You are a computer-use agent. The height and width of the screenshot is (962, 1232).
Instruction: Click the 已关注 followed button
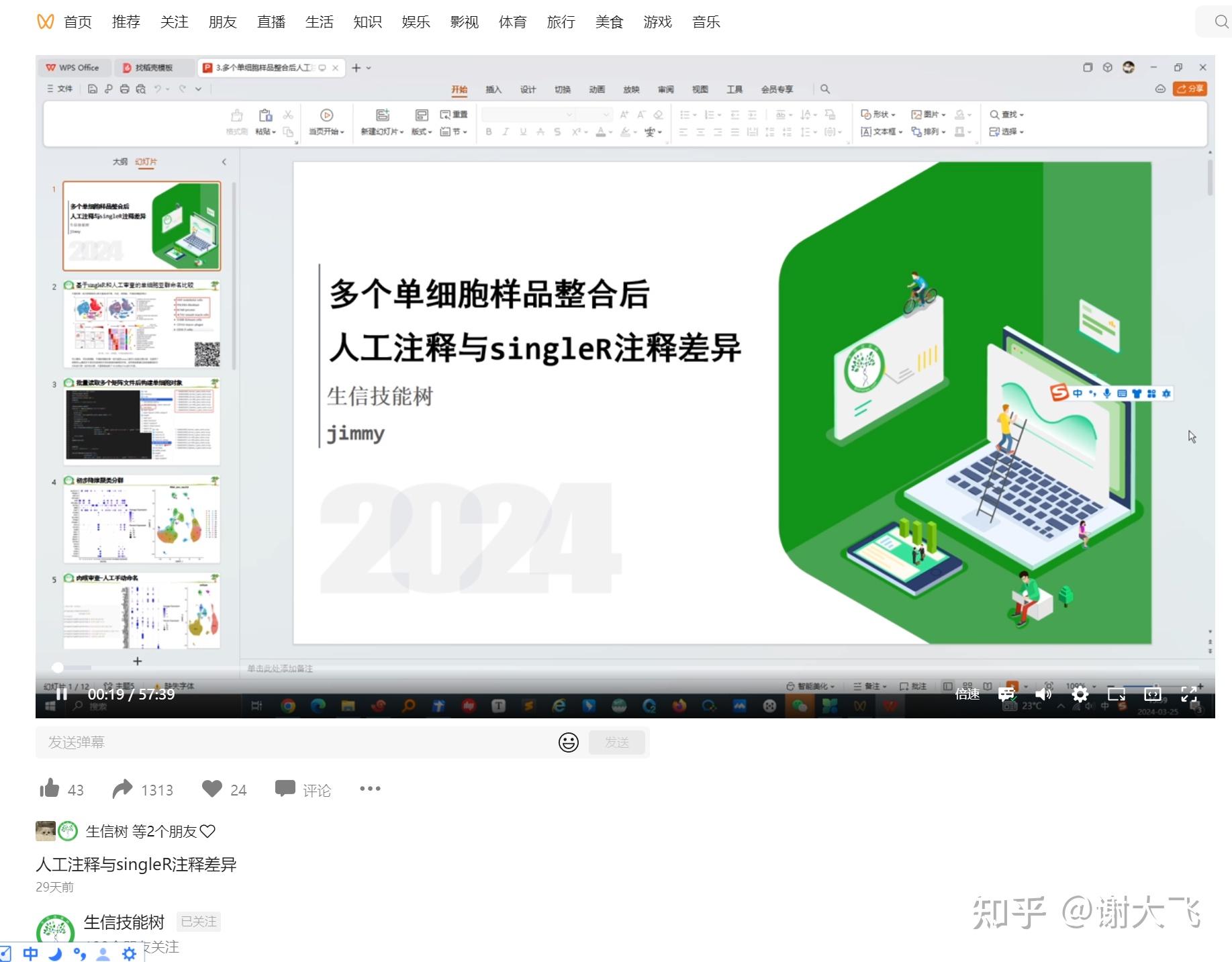point(197,922)
